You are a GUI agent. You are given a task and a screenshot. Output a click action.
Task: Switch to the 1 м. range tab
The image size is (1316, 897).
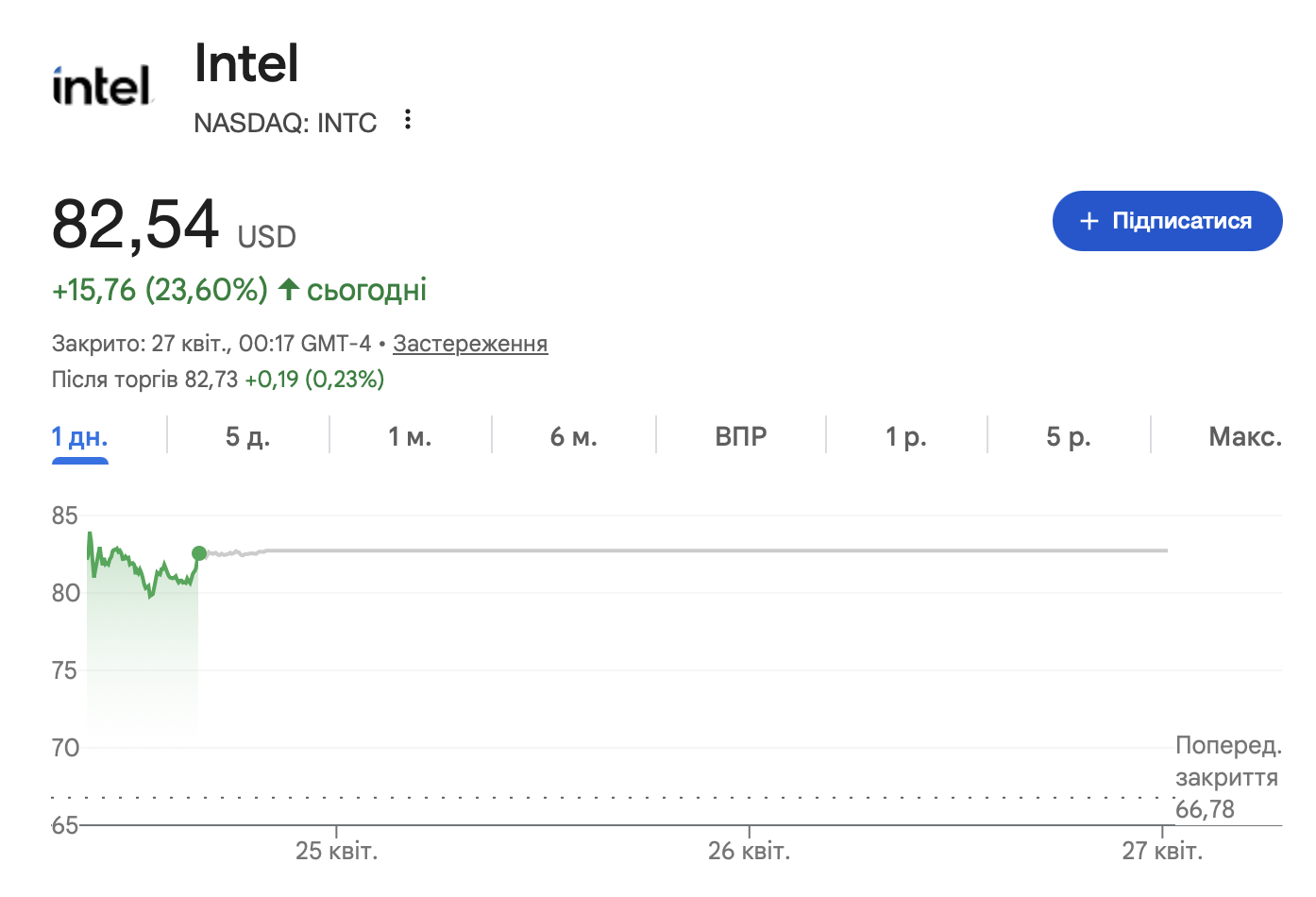pos(410,437)
